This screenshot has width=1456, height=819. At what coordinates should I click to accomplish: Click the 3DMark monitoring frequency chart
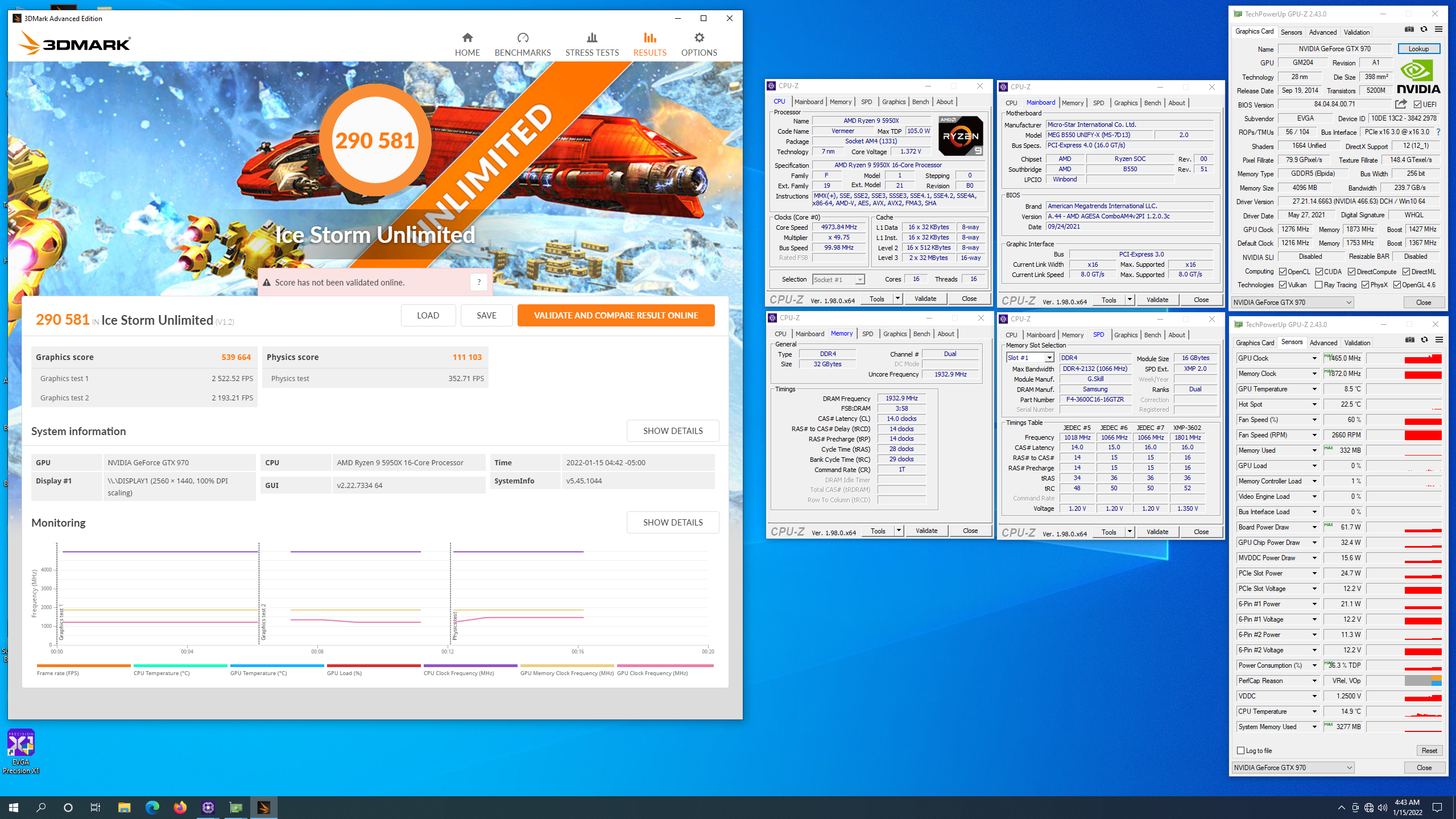pos(382,594)
